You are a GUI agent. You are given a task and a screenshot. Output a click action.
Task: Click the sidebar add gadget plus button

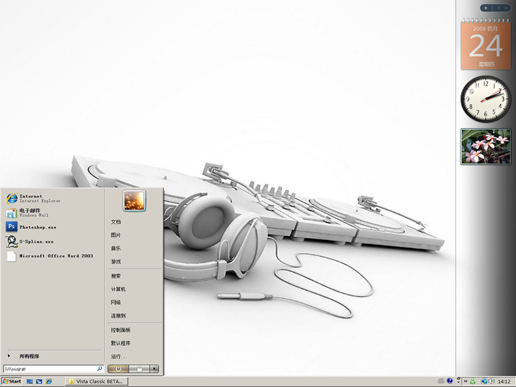tap(486, 8)
